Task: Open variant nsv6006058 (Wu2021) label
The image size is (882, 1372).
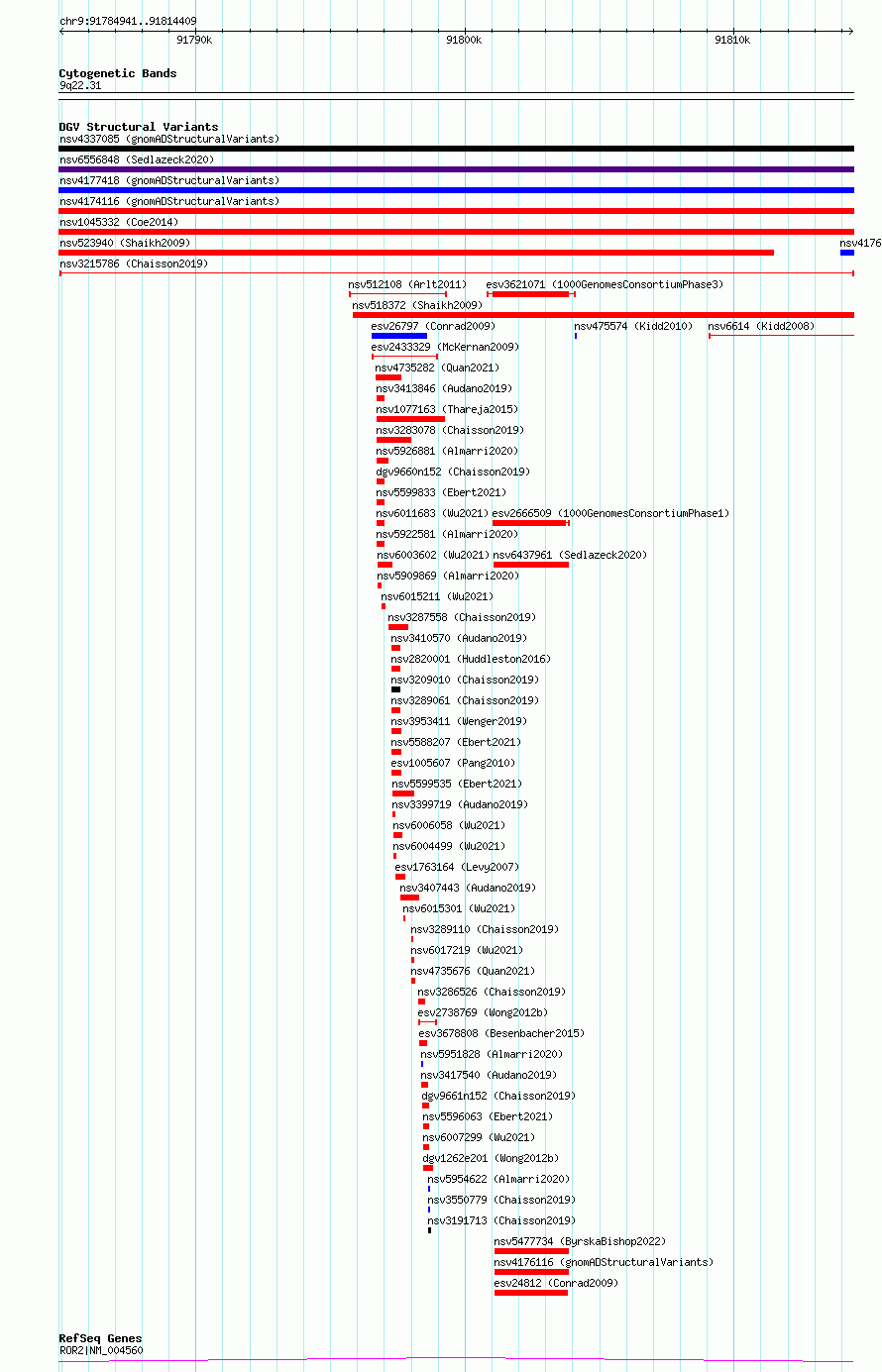Action: tap(449, 825)
